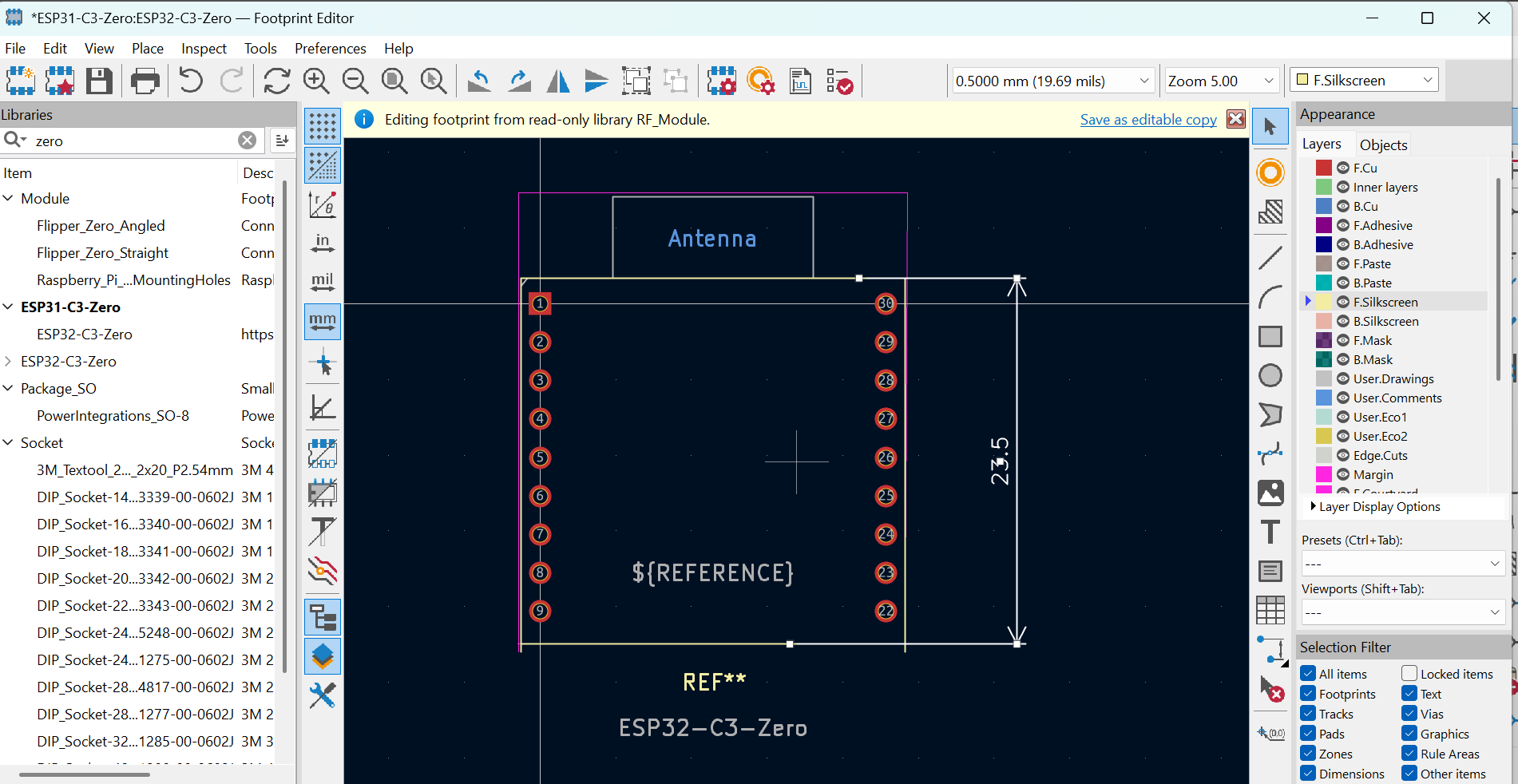Switch units to millimeters
The image size is (1518, 784).
pos(323,322)
